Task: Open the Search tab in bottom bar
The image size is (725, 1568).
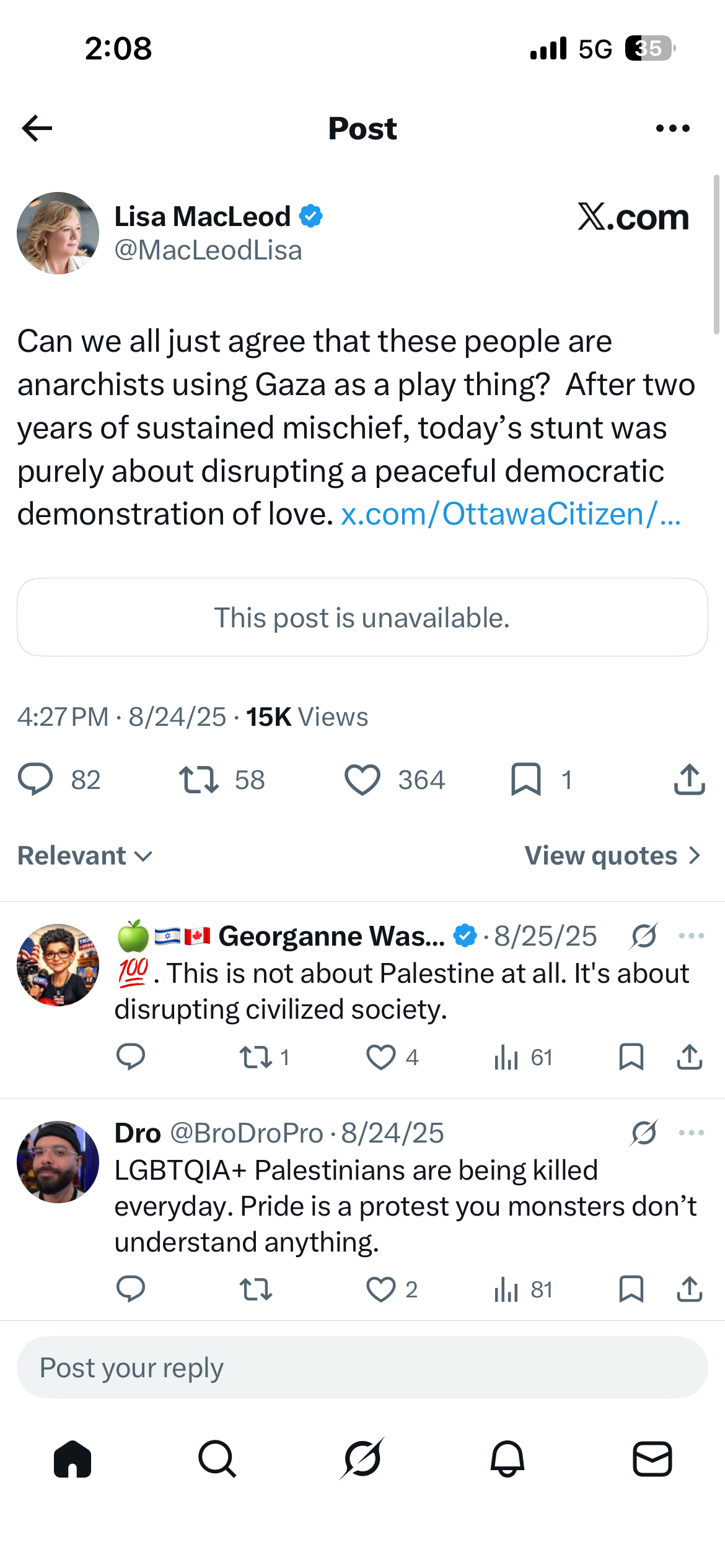Action: (217, 1458)
